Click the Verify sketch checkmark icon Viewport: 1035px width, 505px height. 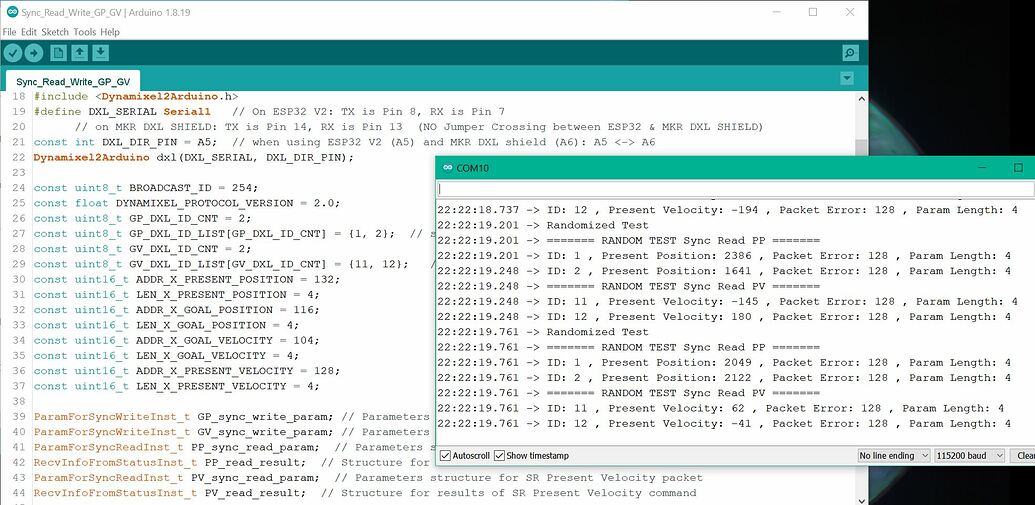point(13,53)
